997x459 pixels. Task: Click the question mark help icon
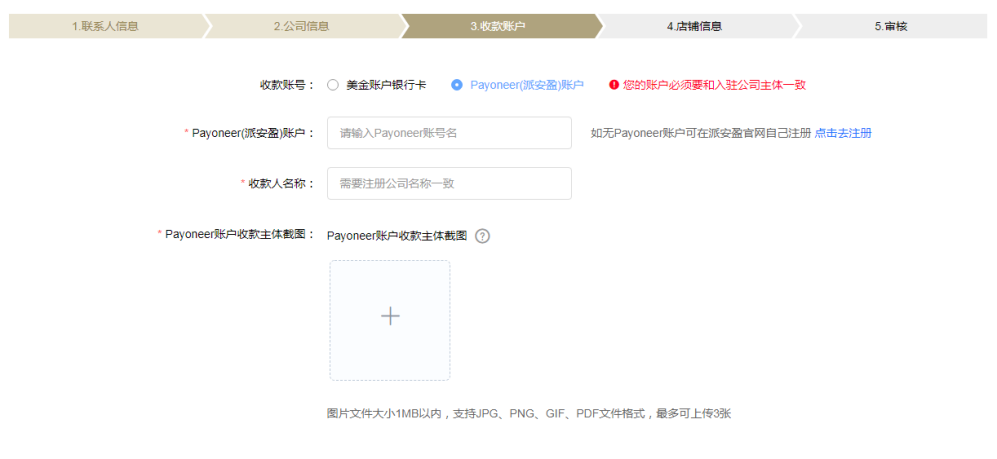[482, 236]
